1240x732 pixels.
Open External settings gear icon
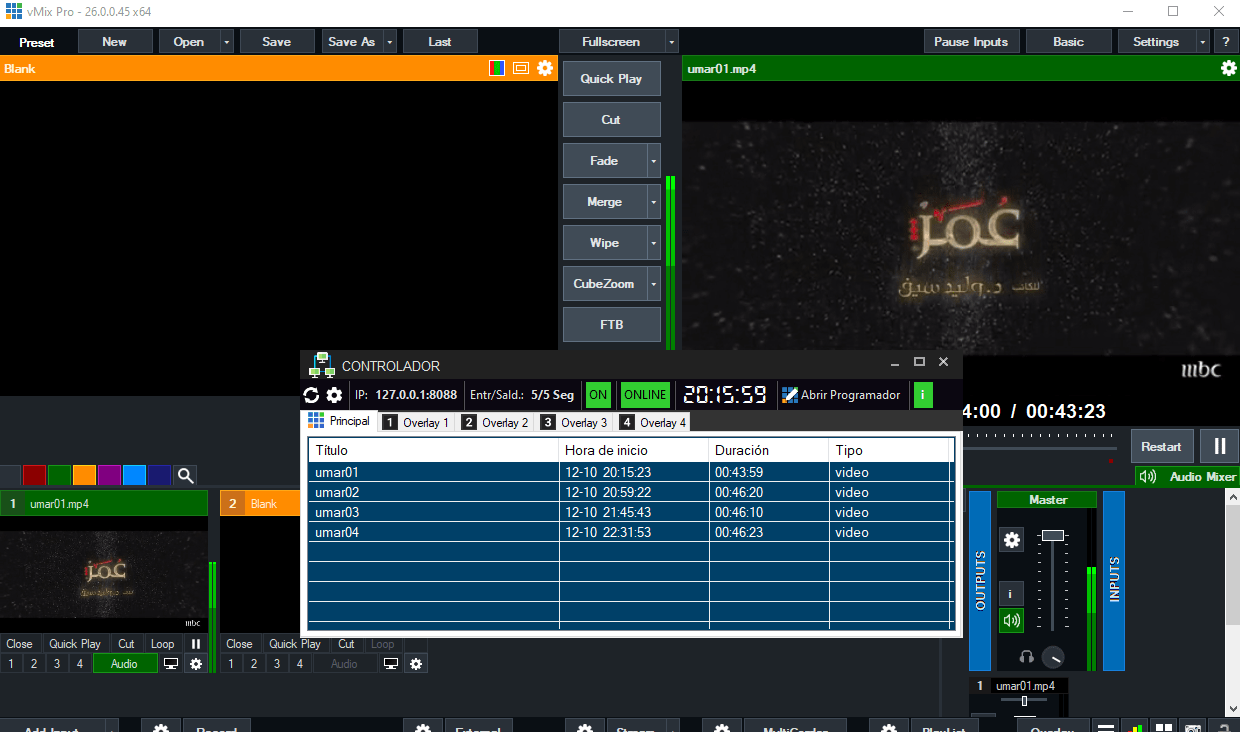pyautogui.click(x=423, y=728)
